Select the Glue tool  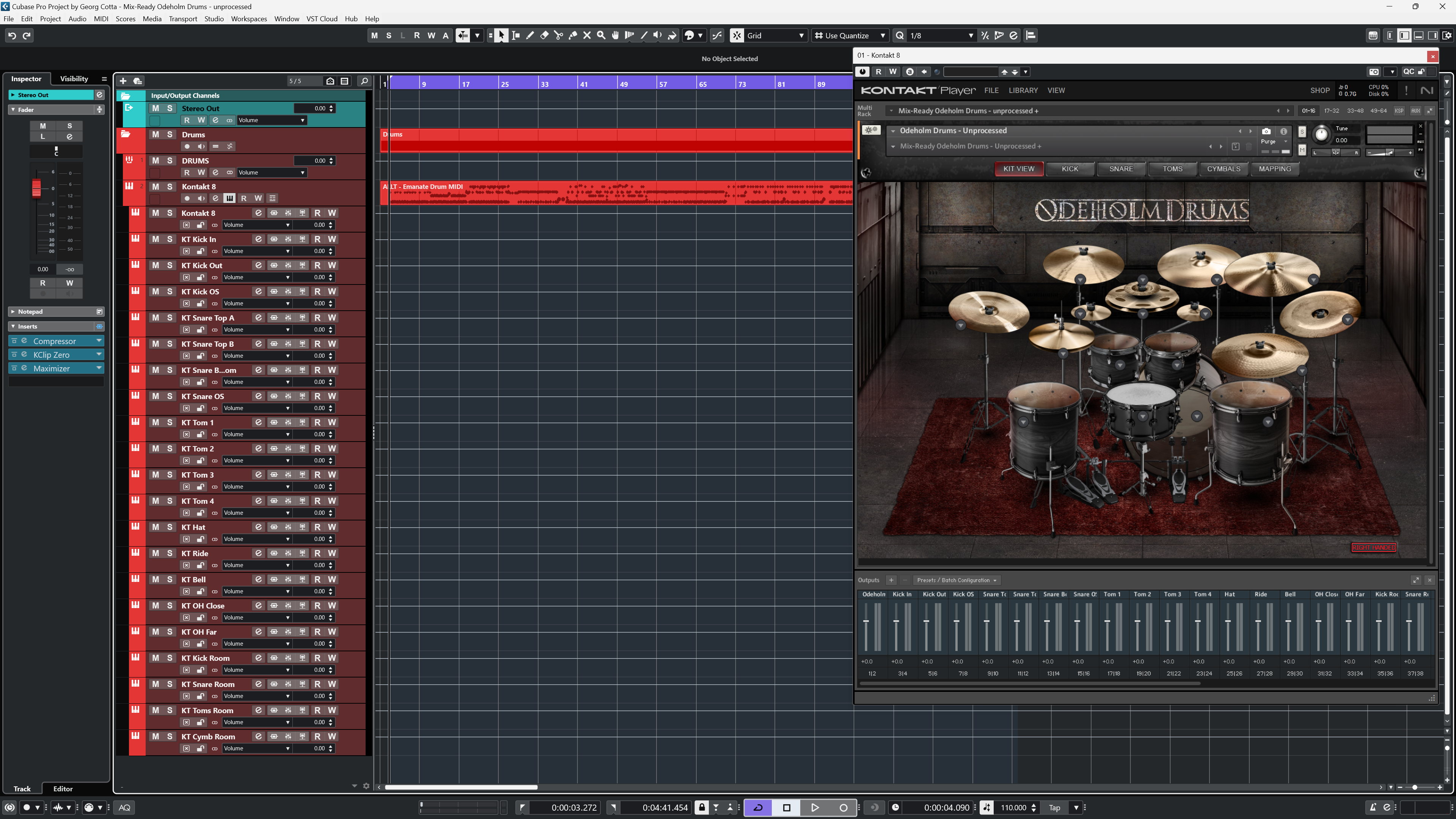573,35
